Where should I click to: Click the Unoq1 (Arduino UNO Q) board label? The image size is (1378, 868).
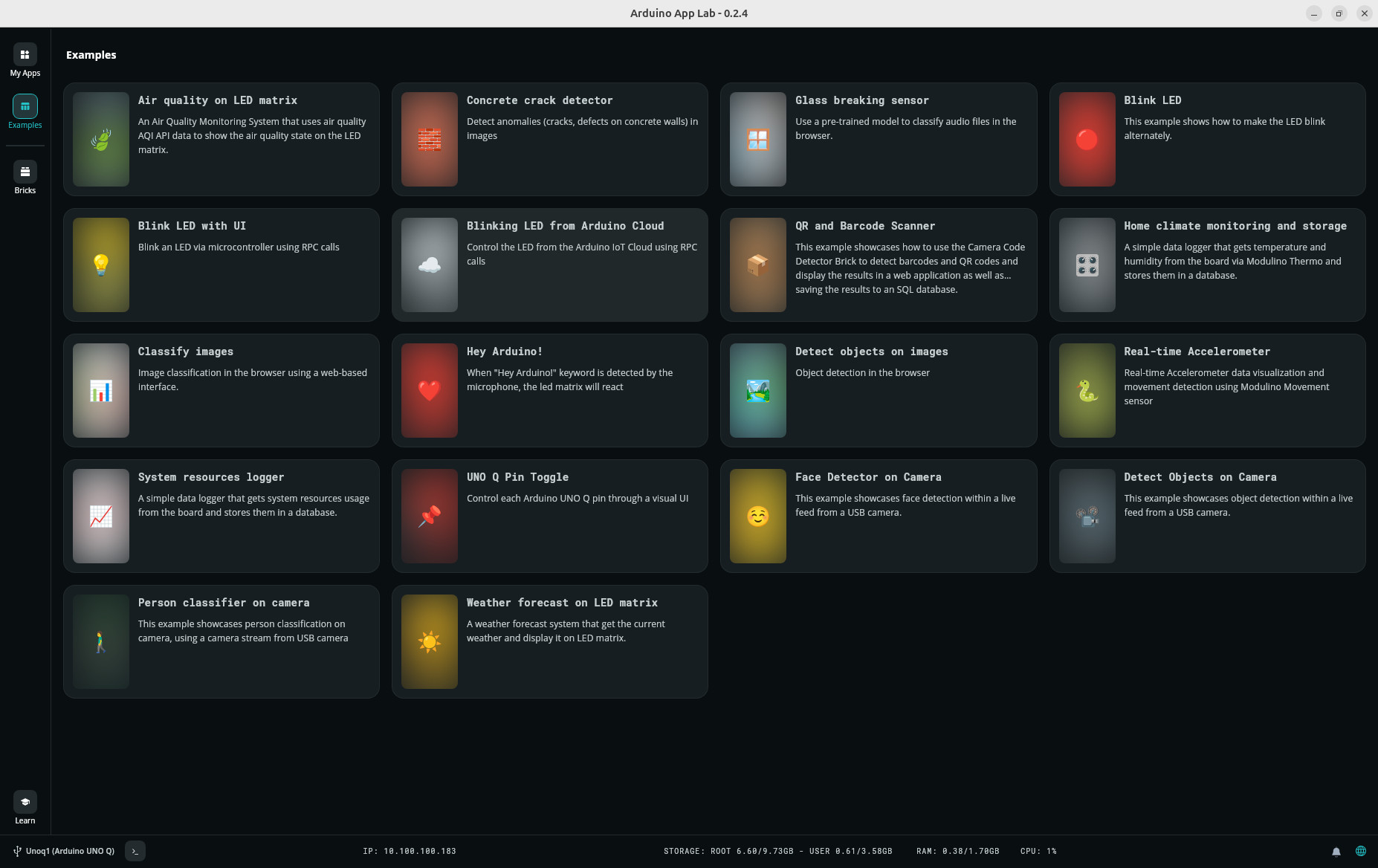[70, 851]
